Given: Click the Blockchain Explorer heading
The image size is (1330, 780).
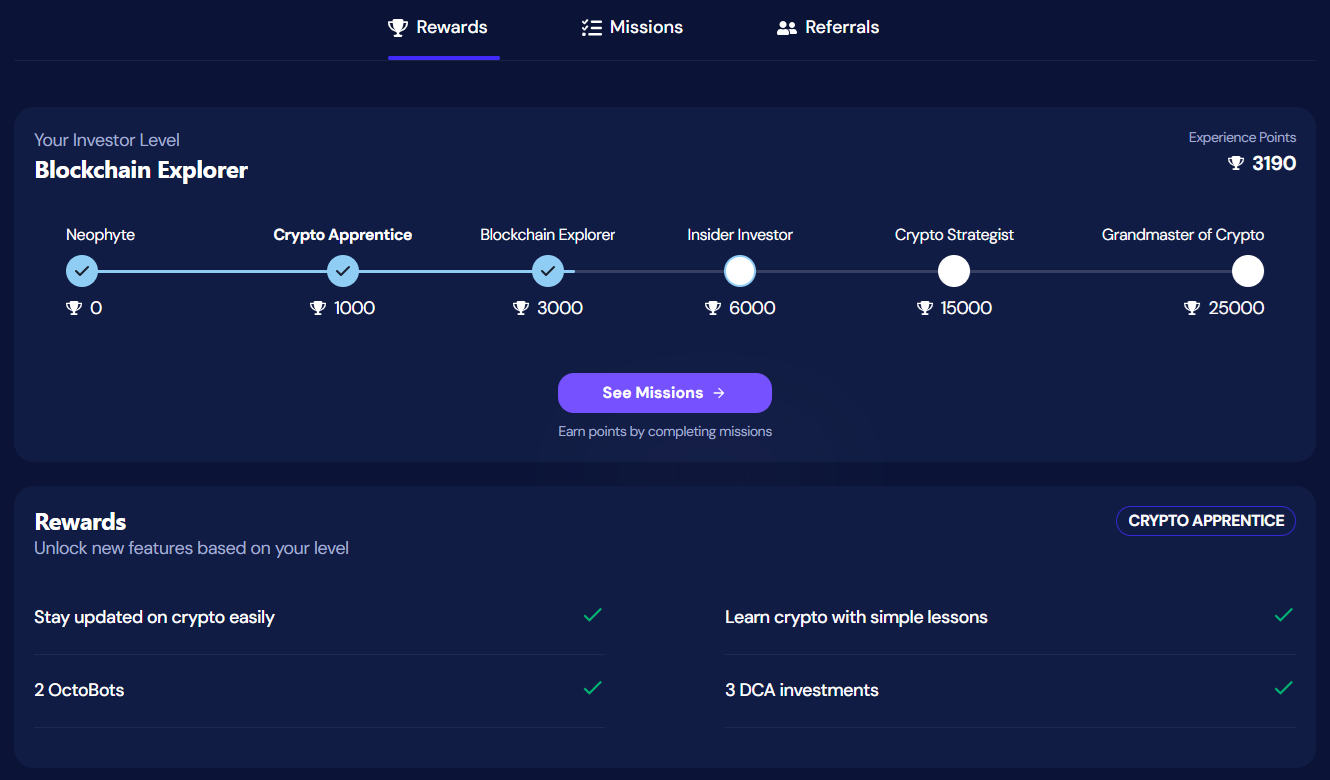Looking at the screenshot, I should click(141, 170).
